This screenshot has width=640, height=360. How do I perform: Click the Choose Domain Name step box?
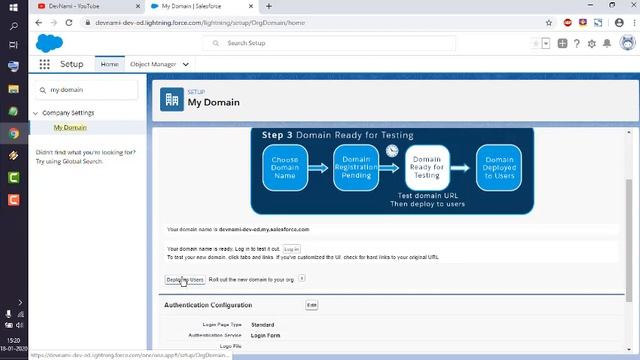tap(285, 167)
